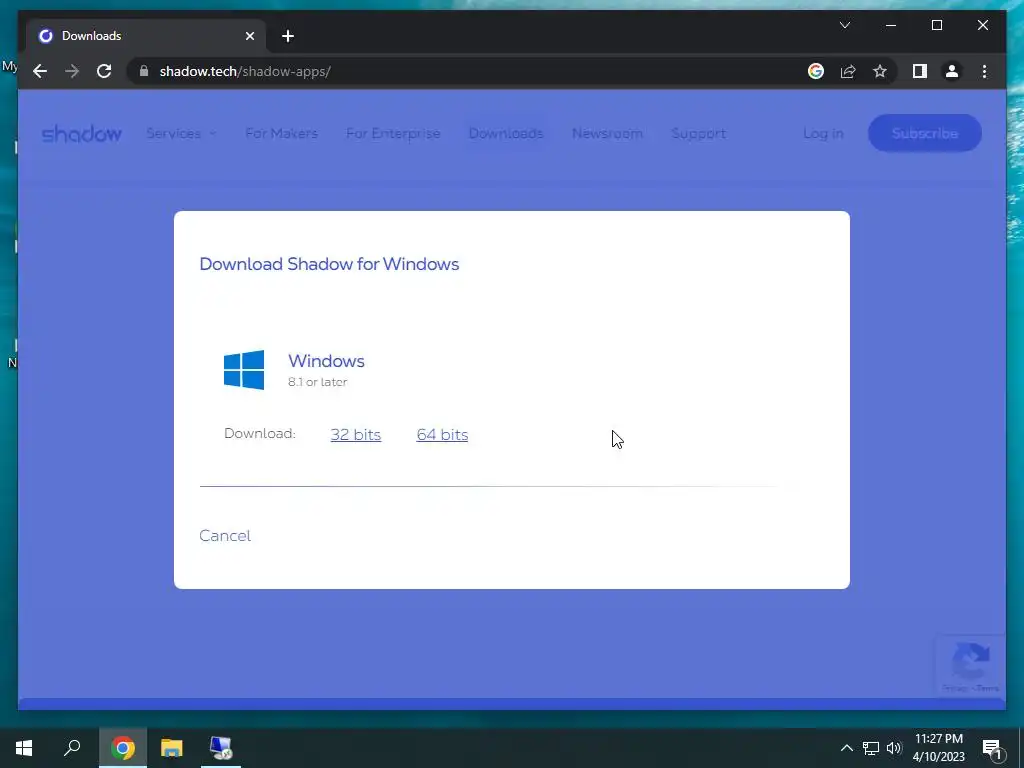Viewport: 1024px width, 768px height.
Task: Open the Chrome profile menu
Action: click(x=952, y=71)
